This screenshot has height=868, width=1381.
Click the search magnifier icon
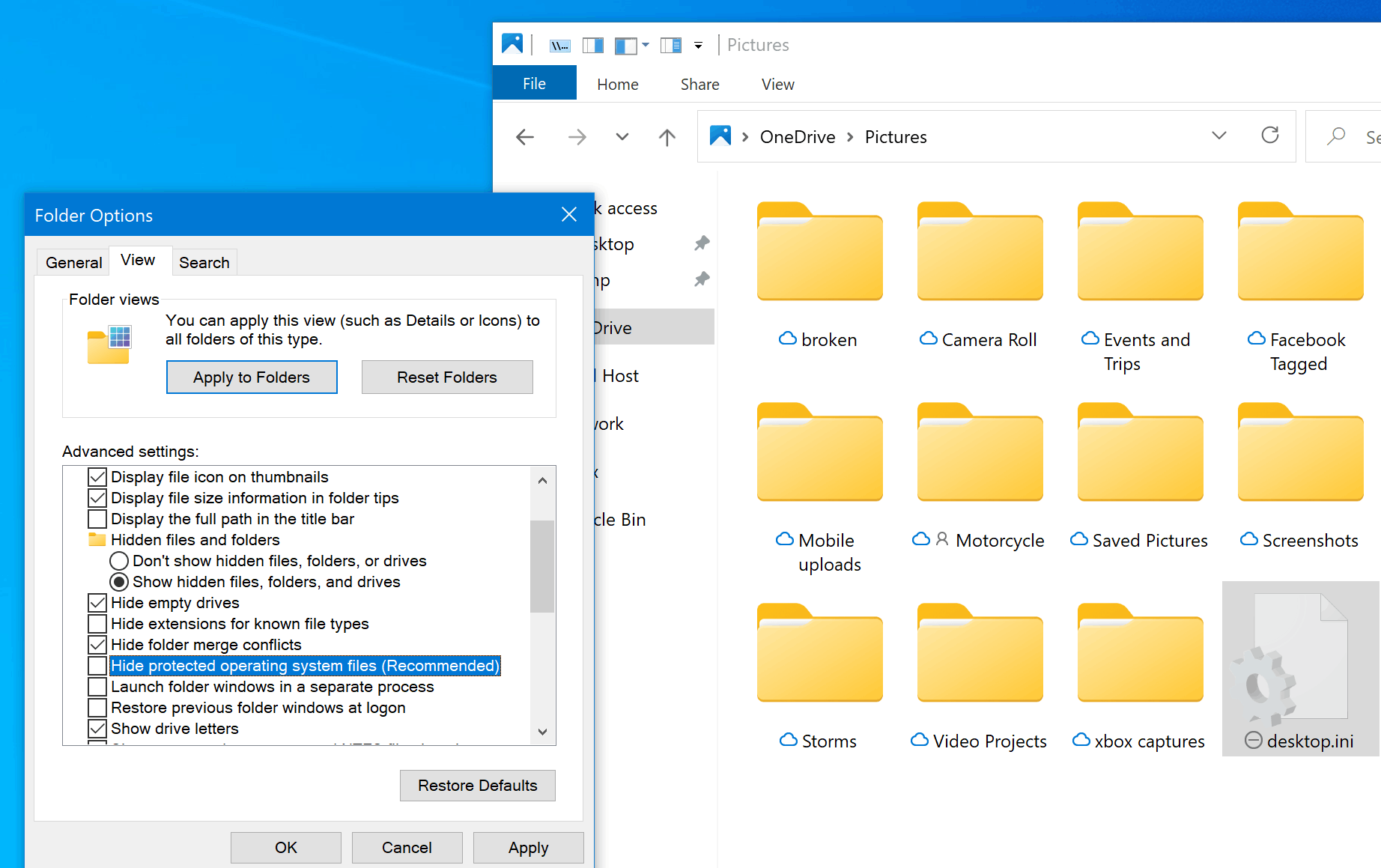pyautogui.click(x=1336, y=136)
